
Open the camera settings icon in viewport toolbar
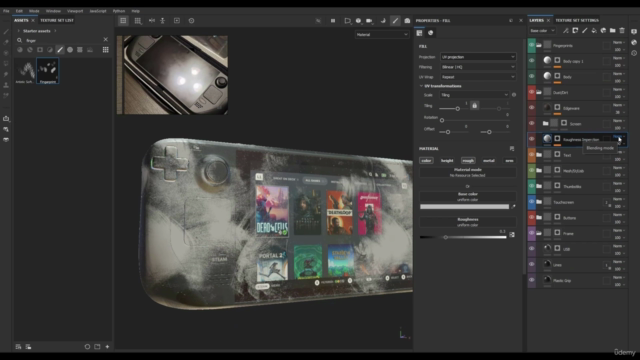pos(369,20)
